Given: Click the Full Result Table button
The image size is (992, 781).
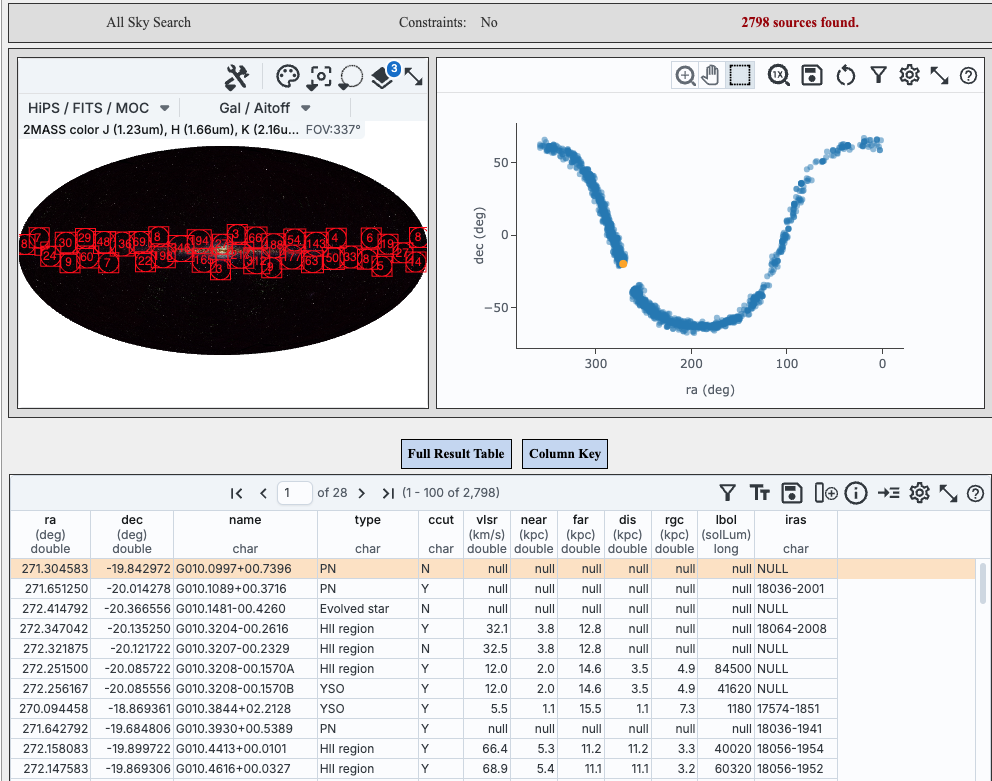Looking at the screenshot, I should click(456, 453).
